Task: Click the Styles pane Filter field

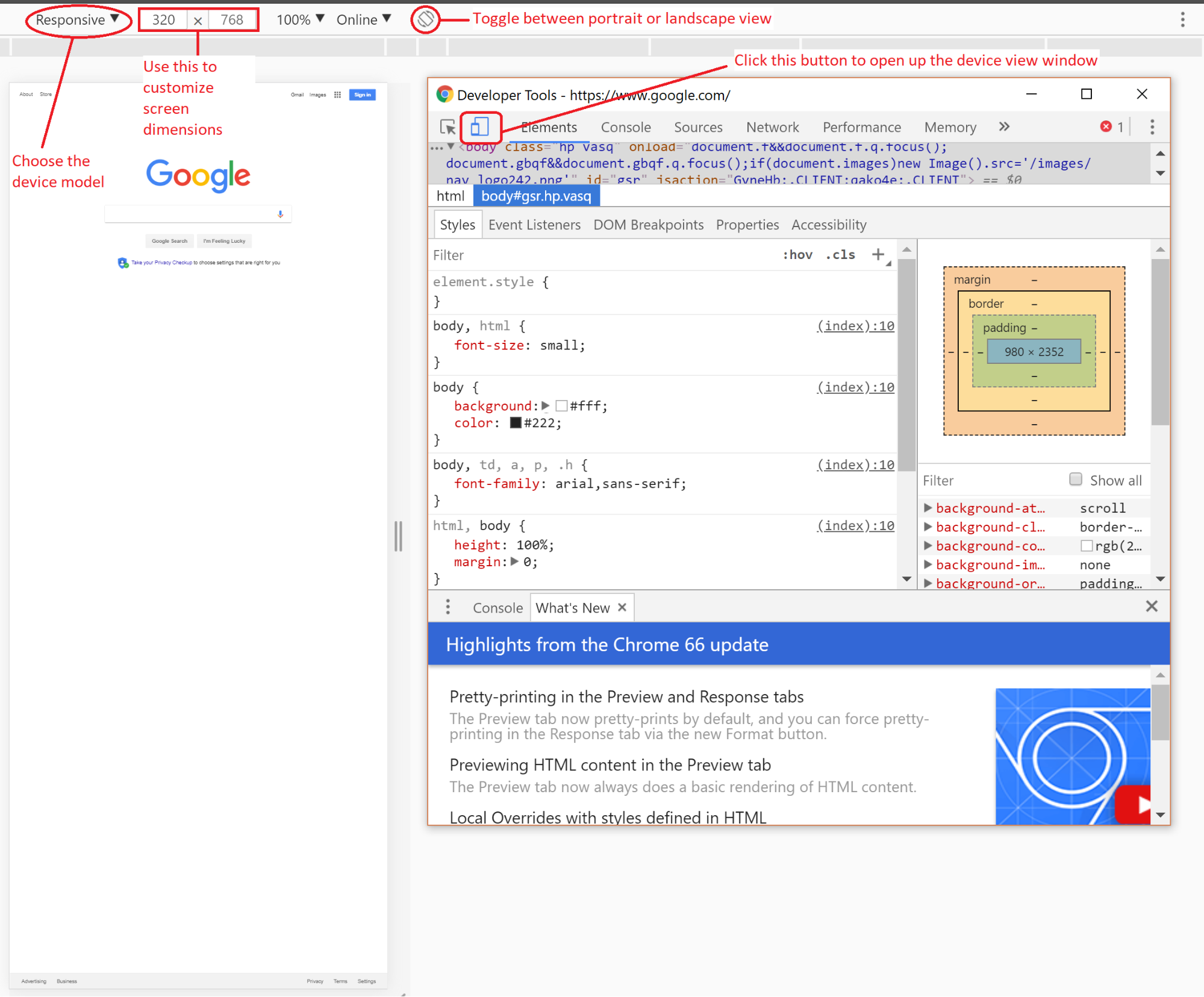Action: [602, 255]
